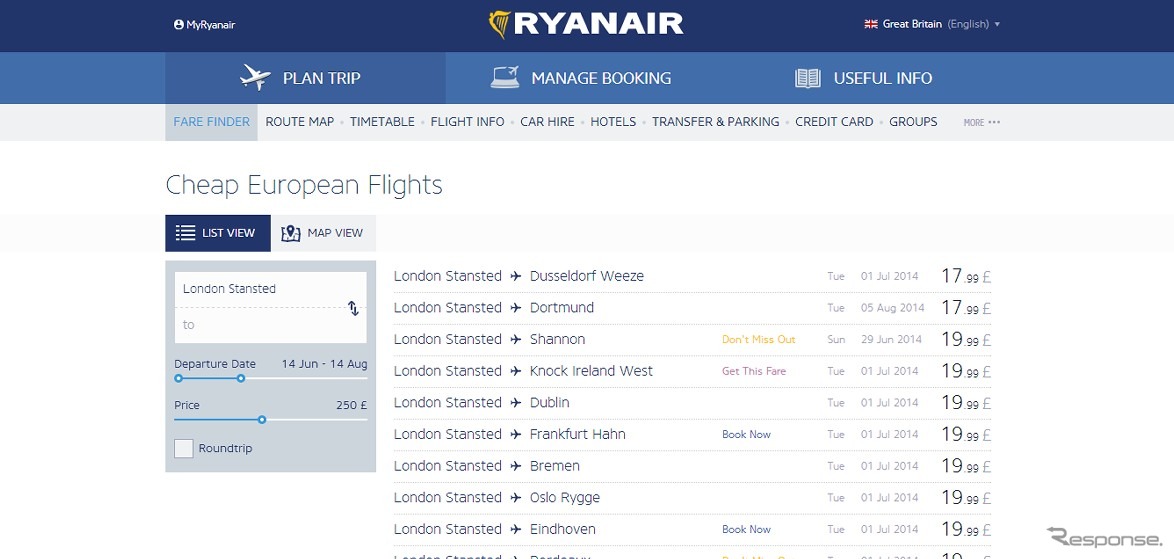Image resolution: width=1174 pixels, height=559 pixels.
Task: Go to Hotels page
Action: click(613, 122)
